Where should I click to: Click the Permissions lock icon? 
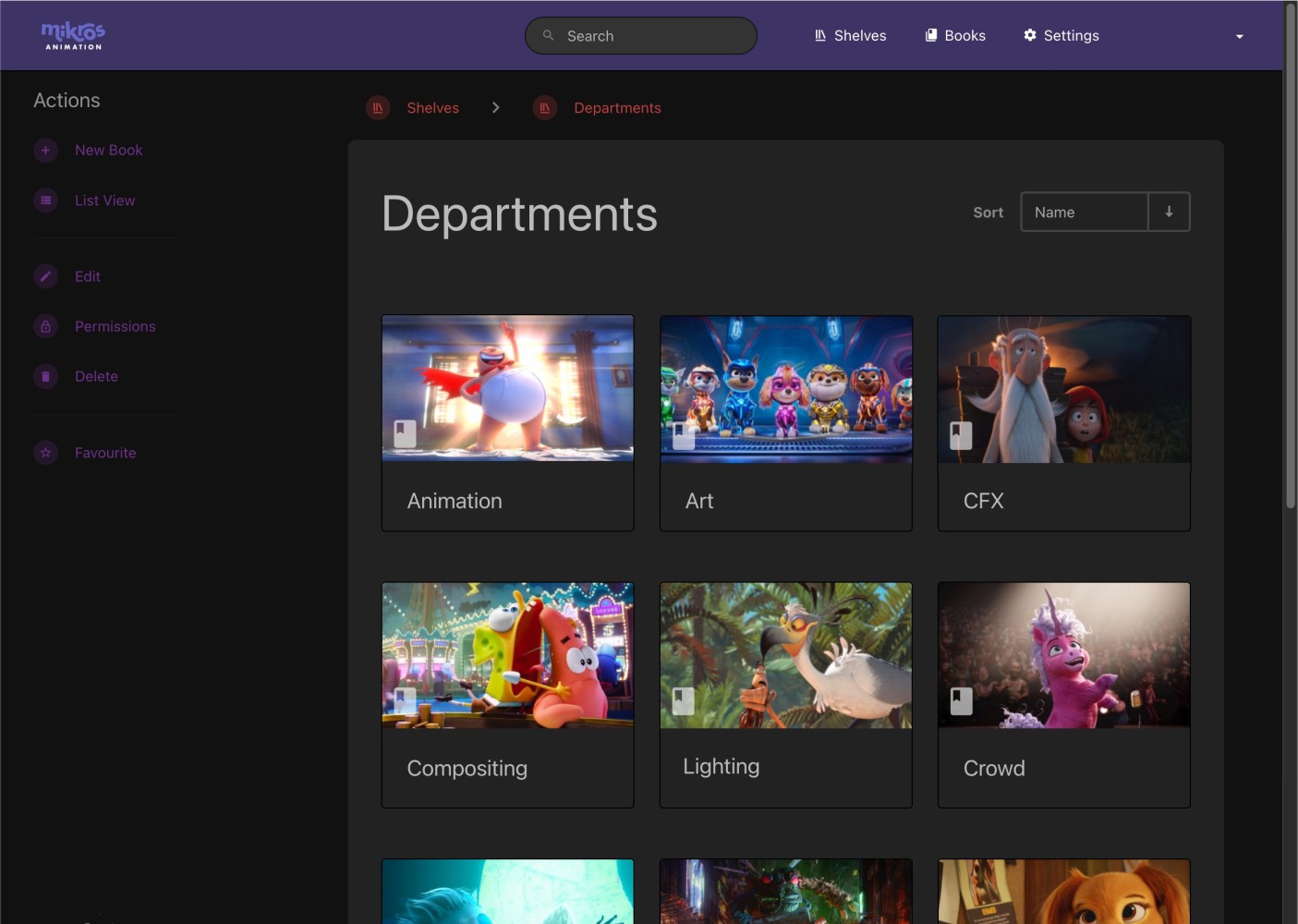45,326
